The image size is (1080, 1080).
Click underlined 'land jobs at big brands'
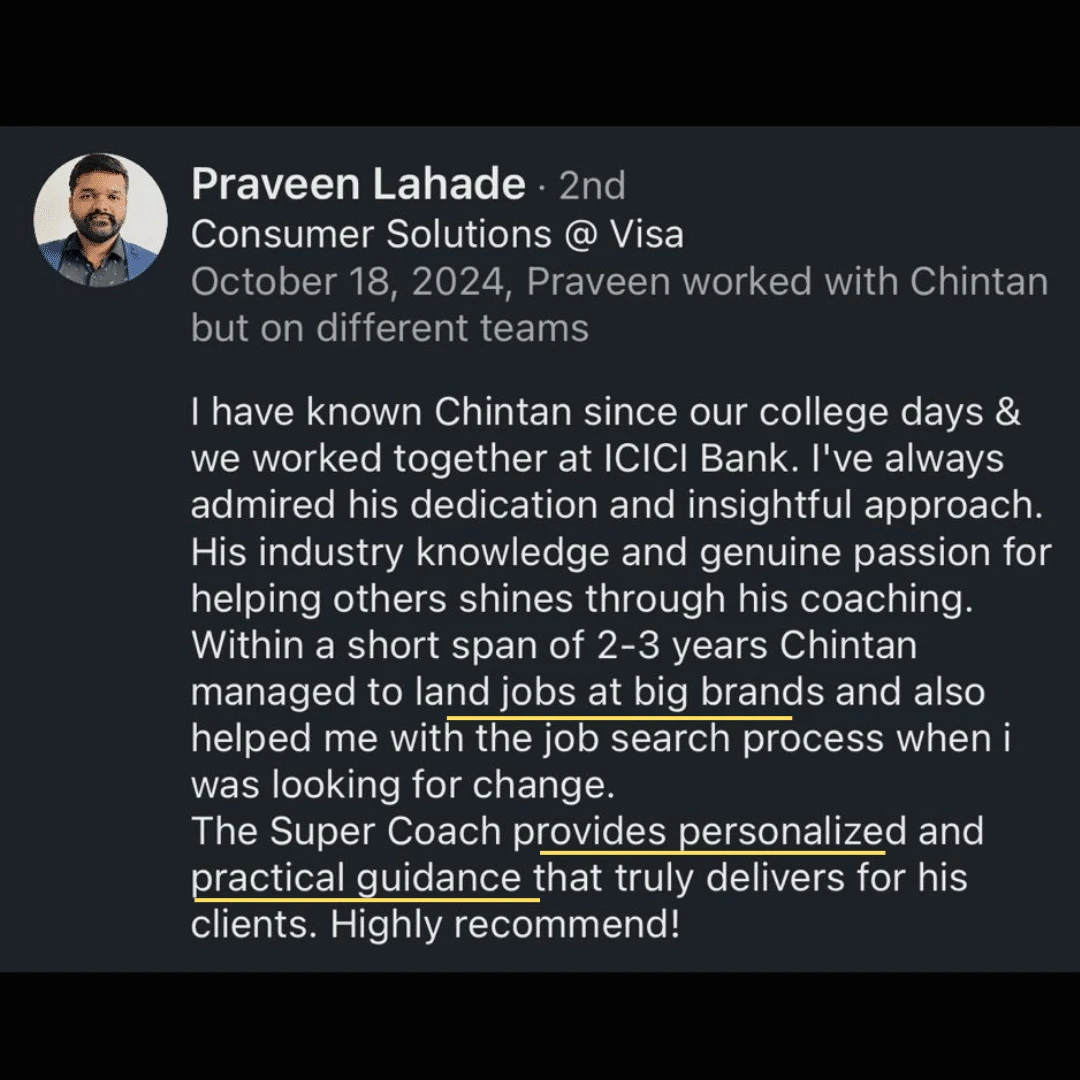619,694
